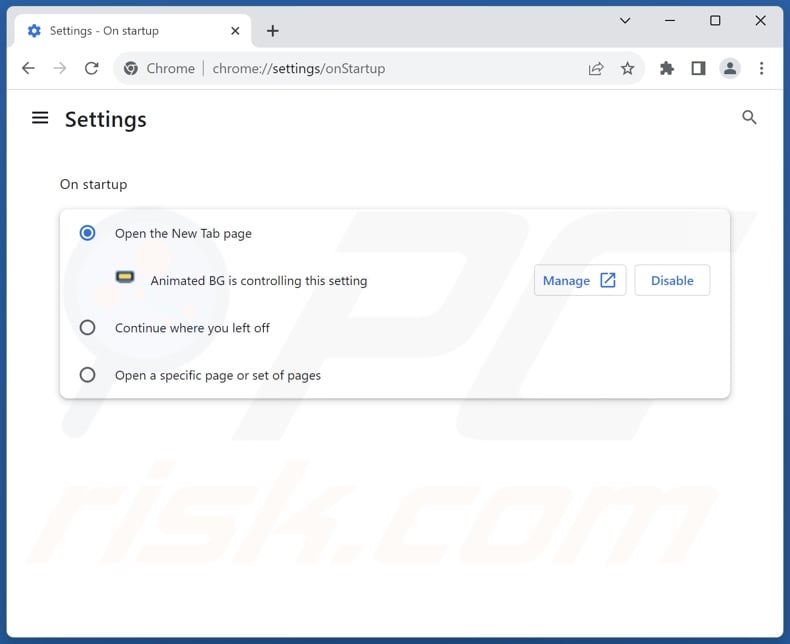Click 'Animated BG is controlling this setting' text

point(259,281)
